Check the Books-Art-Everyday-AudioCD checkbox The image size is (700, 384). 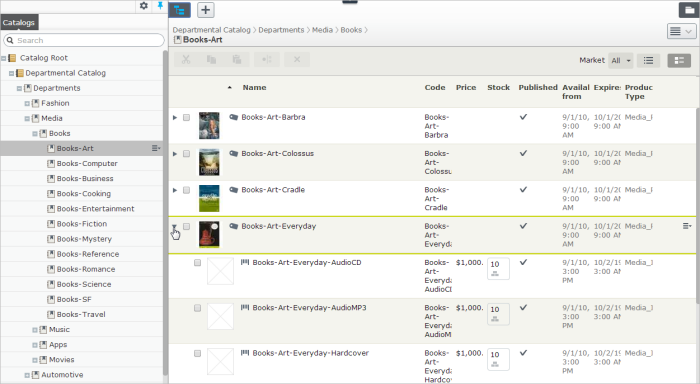pos(197,263)
